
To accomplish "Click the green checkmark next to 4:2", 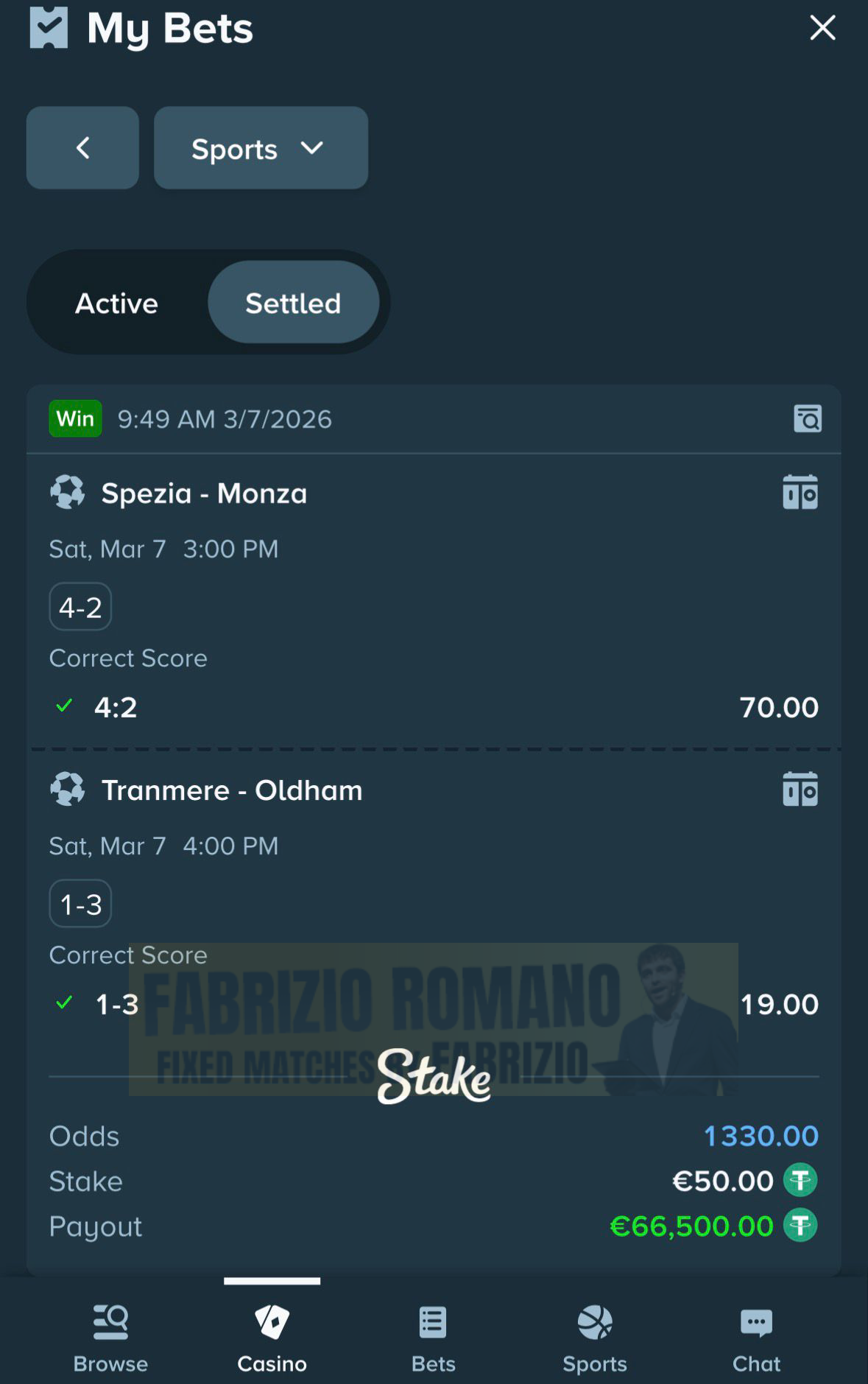I will [63, 706].
